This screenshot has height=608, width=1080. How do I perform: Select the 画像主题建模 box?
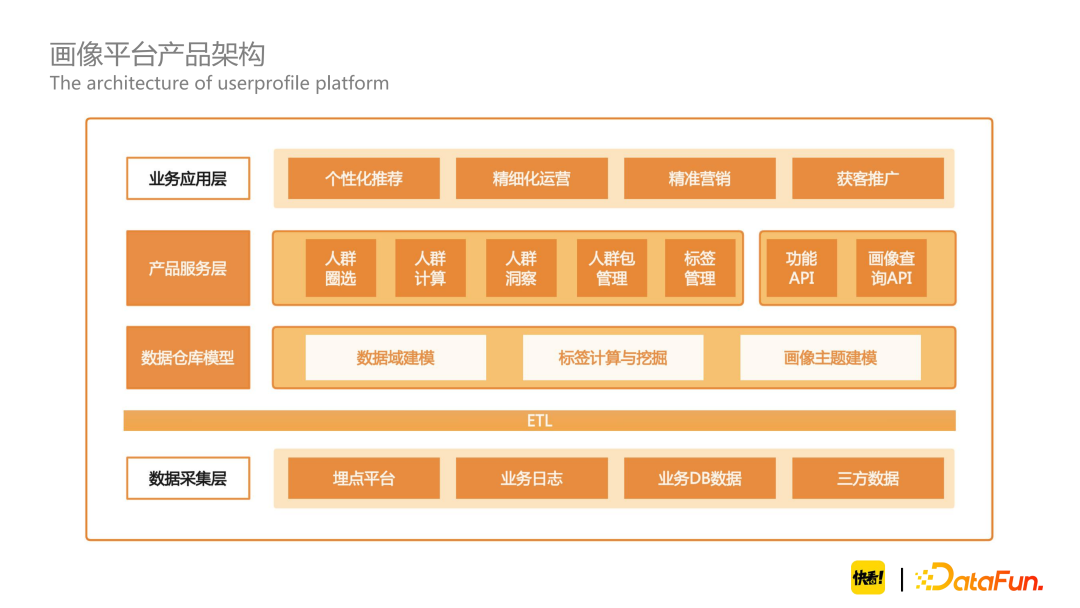pos(831,357)
